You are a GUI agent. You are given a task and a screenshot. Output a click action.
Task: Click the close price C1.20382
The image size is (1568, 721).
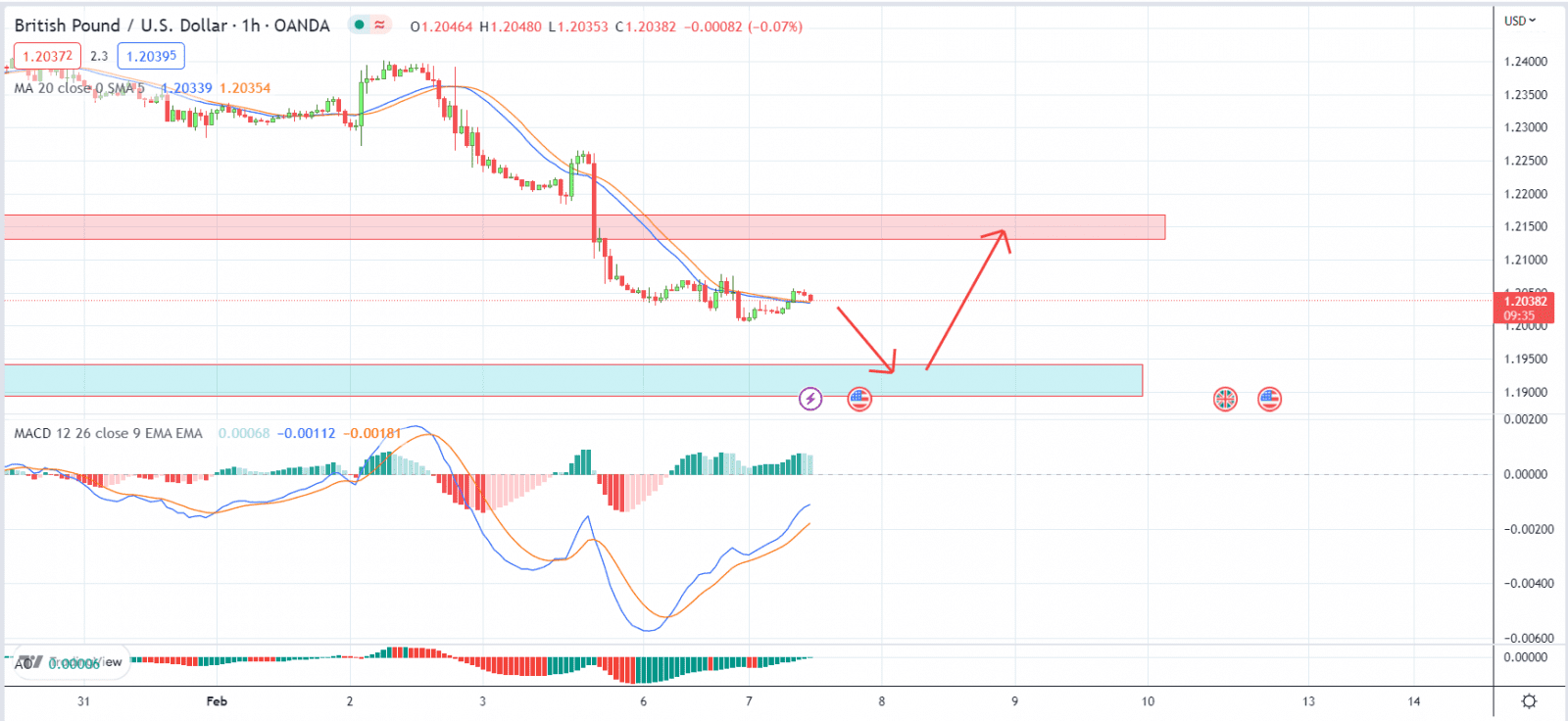646,26
